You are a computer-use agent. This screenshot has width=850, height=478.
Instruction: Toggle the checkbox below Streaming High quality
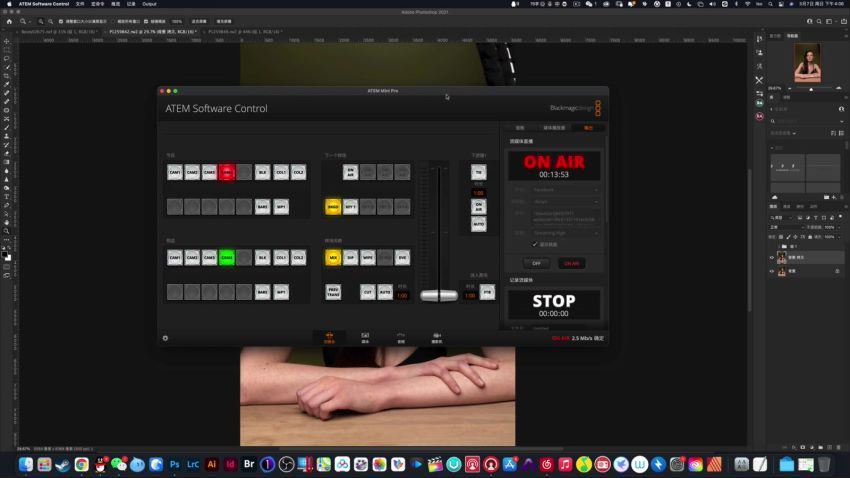[535, 244]
